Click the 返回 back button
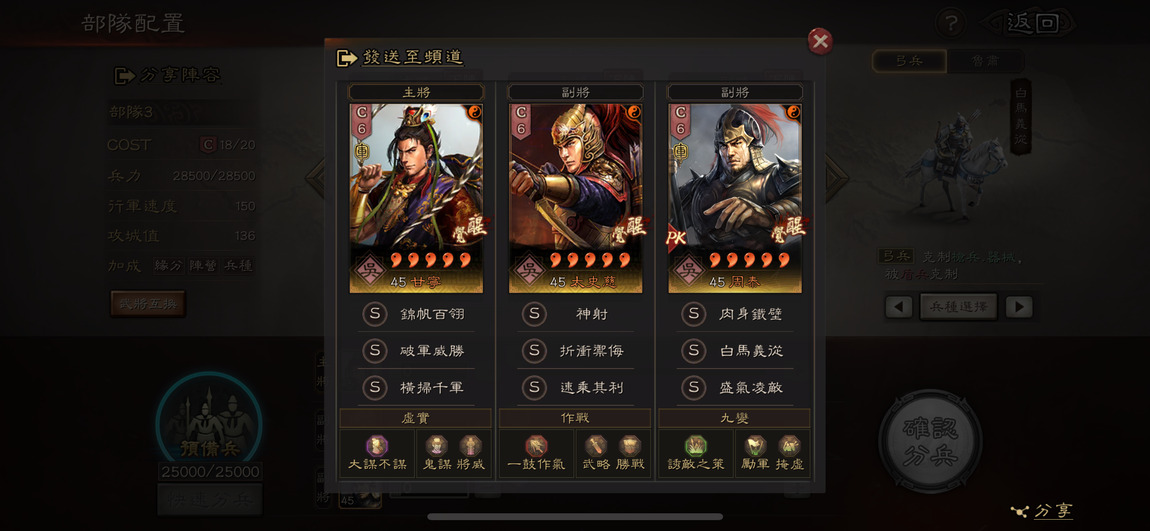The image size is (1150, 531). [x=1032, y=23]
